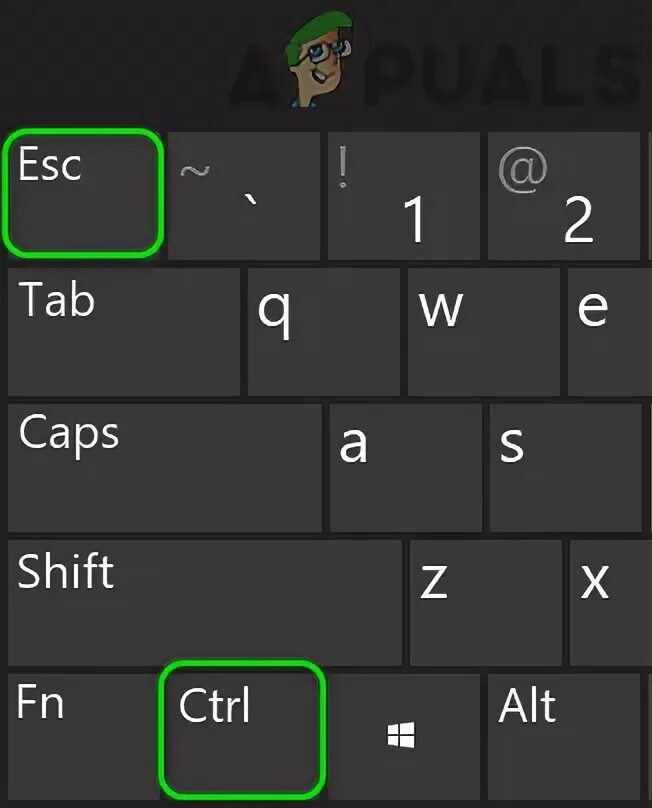Click the Appuals mascot face logo
The width and height of the screenshot is (652, 808).
(x=320, y=59)
